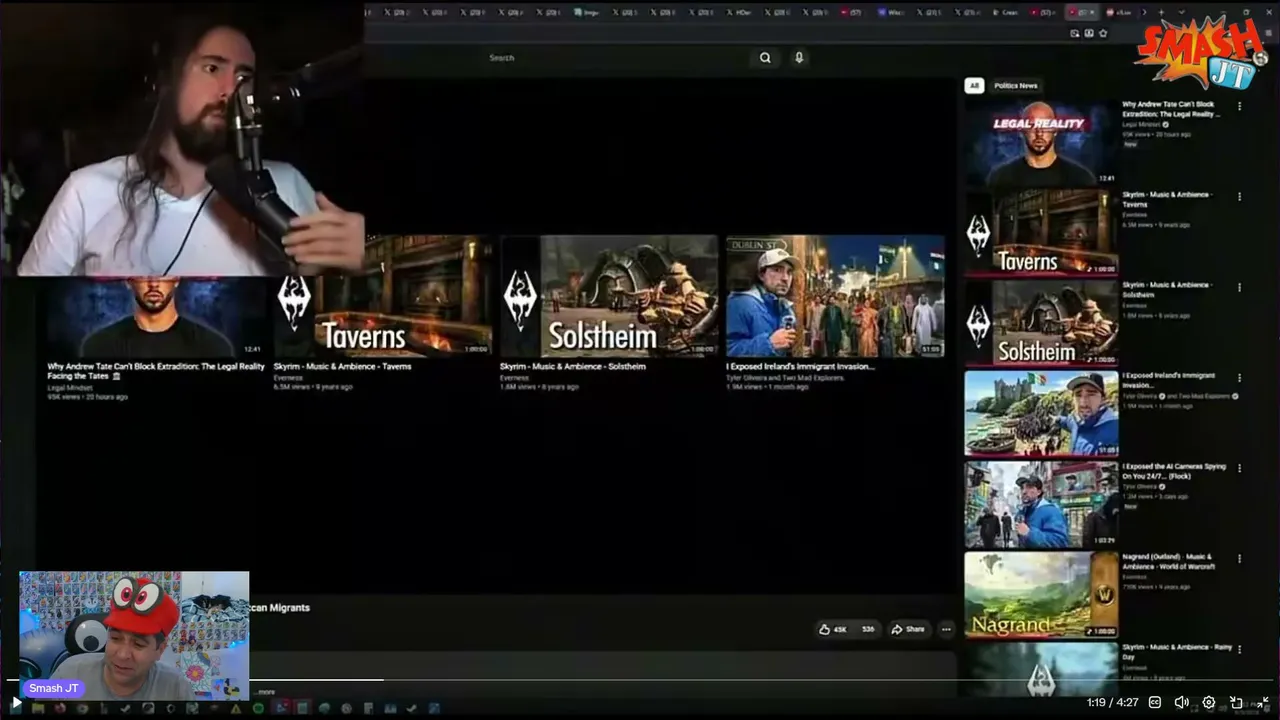Image resolution: width=1280 pixels, height=720 pixels.
Task: Bookmark the page with the star icon
Action: [x=1103, y=33]
